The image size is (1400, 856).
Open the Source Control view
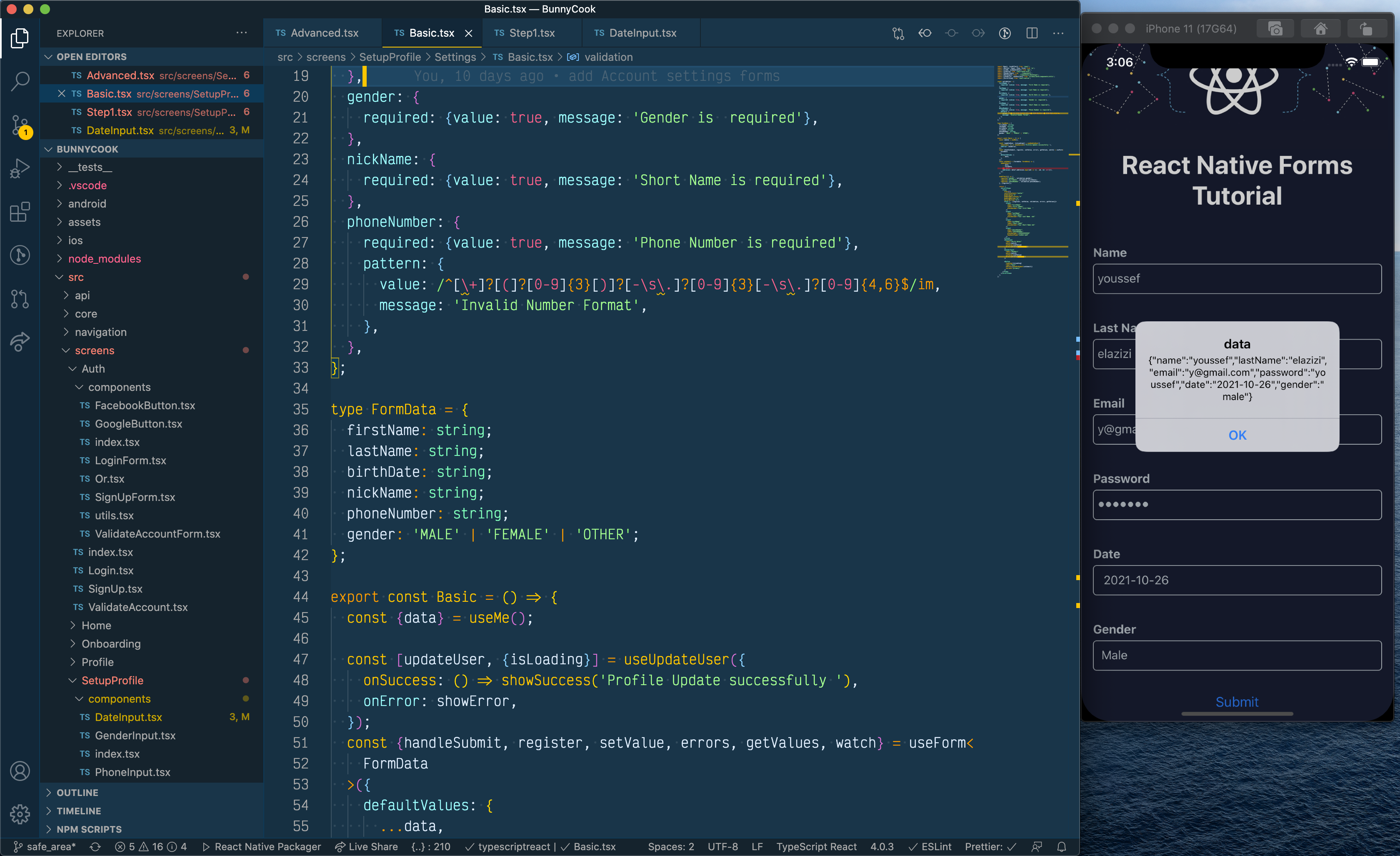20,125
